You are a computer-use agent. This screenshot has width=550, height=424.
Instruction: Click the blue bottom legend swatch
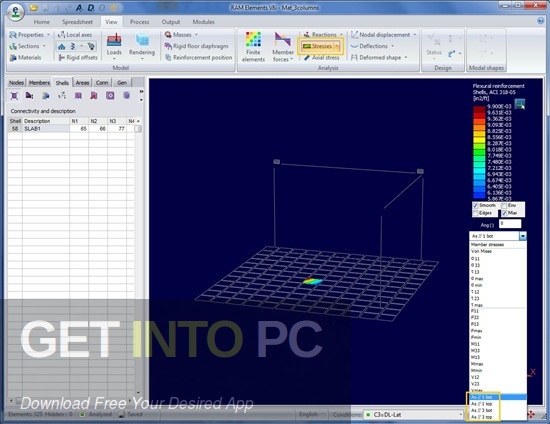coord(479,195)
